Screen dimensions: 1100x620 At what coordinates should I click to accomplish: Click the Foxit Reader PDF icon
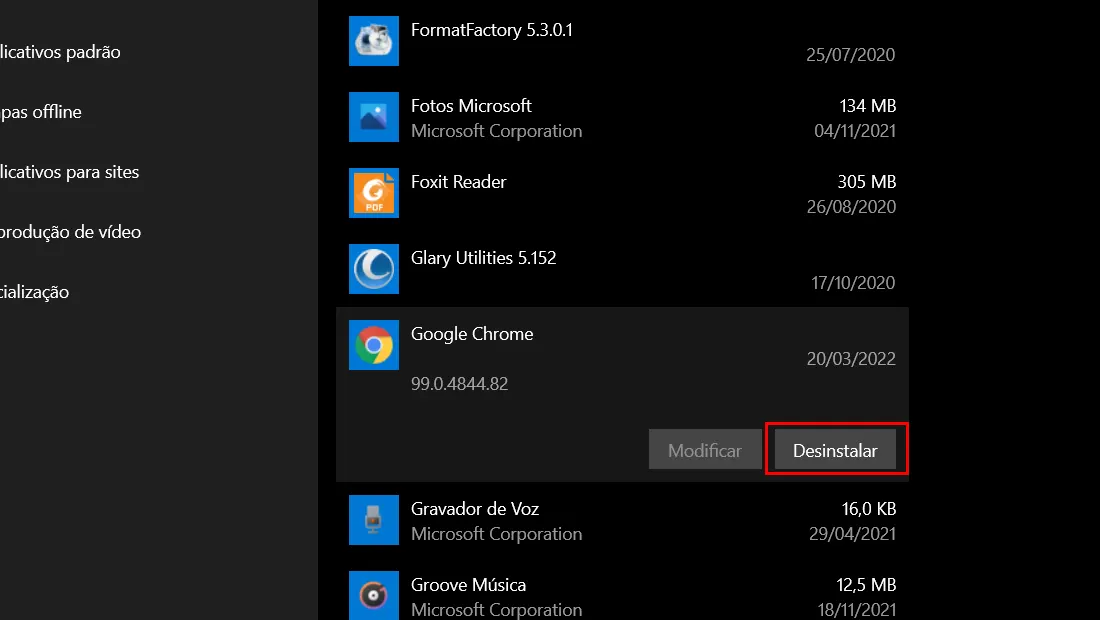coord(374,193)
